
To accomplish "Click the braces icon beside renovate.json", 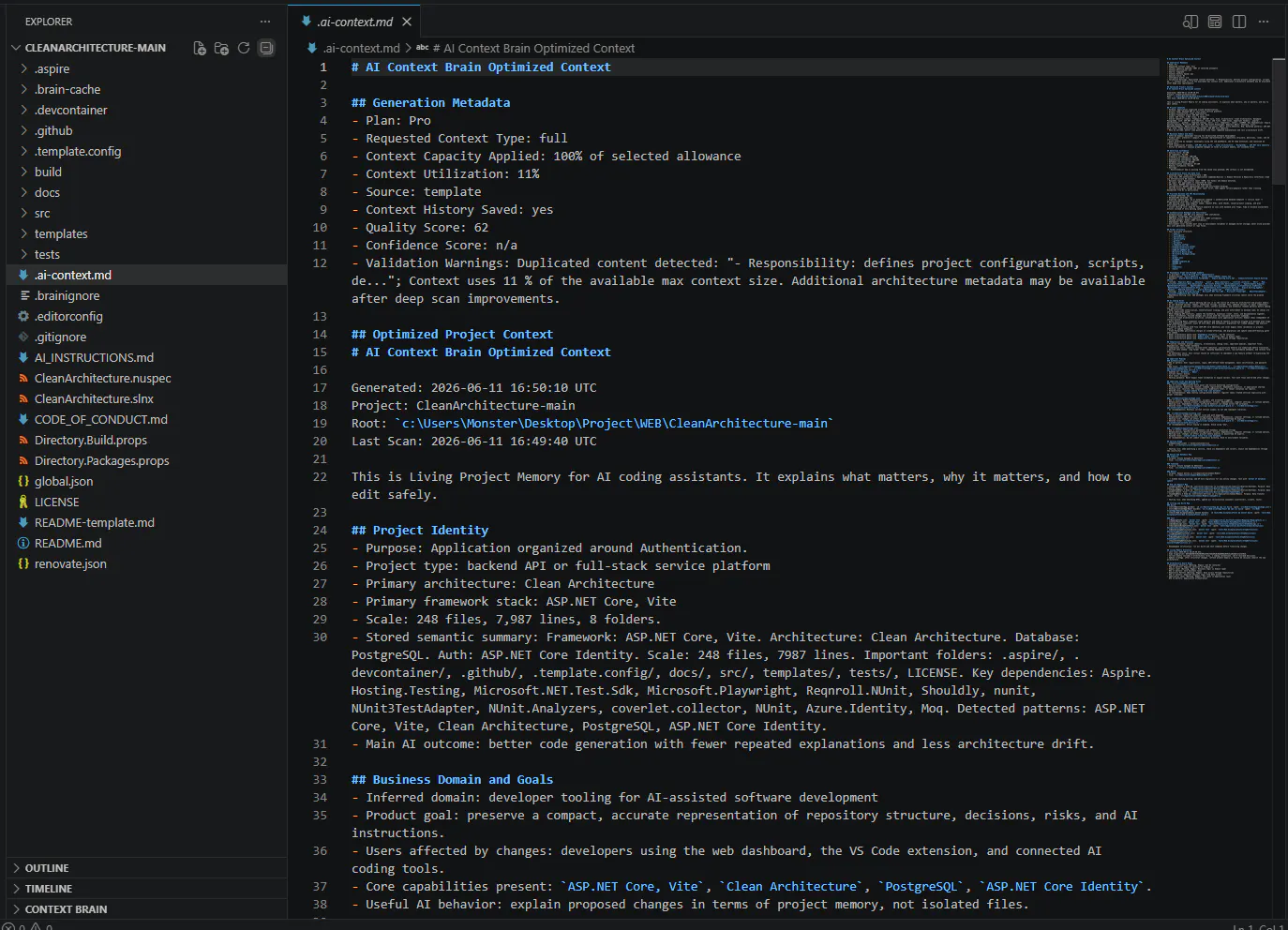I will point(23,563).
